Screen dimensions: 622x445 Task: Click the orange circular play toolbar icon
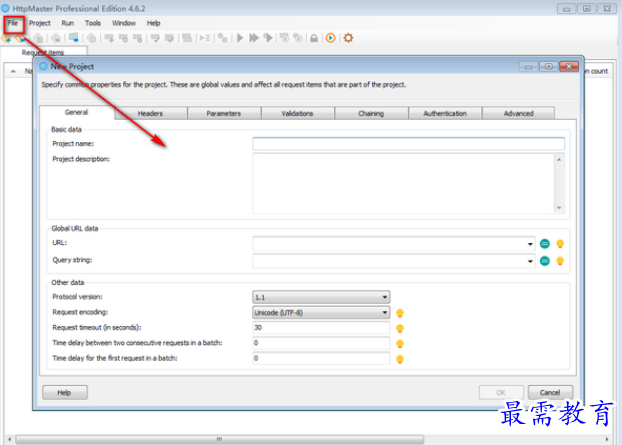(330, 38)
